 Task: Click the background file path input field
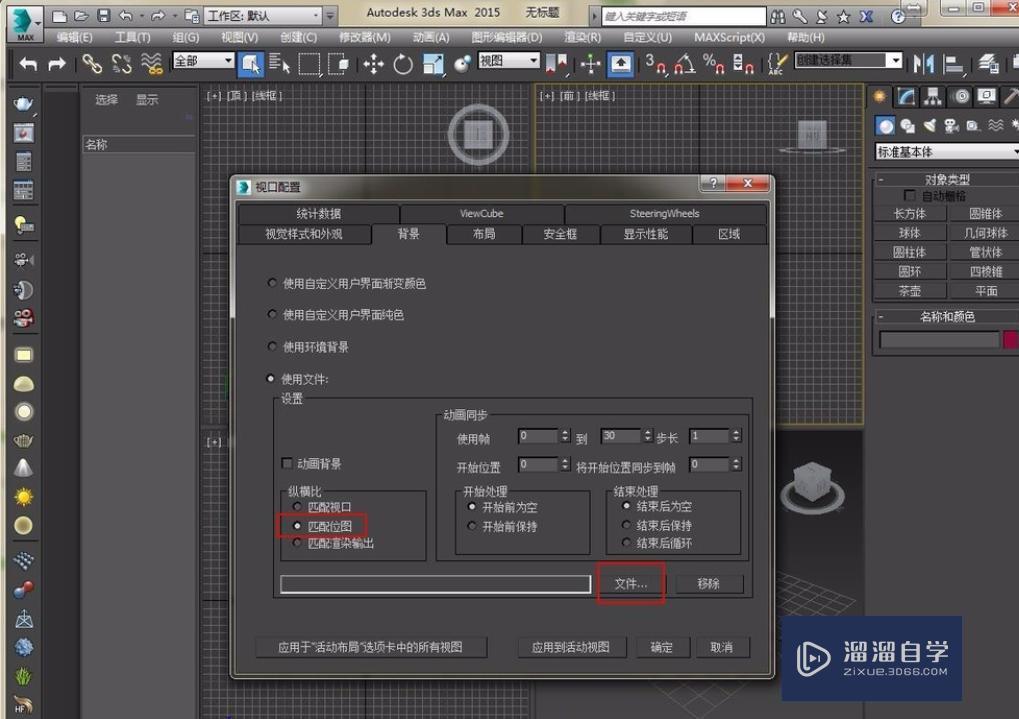(x=435, y=583)
